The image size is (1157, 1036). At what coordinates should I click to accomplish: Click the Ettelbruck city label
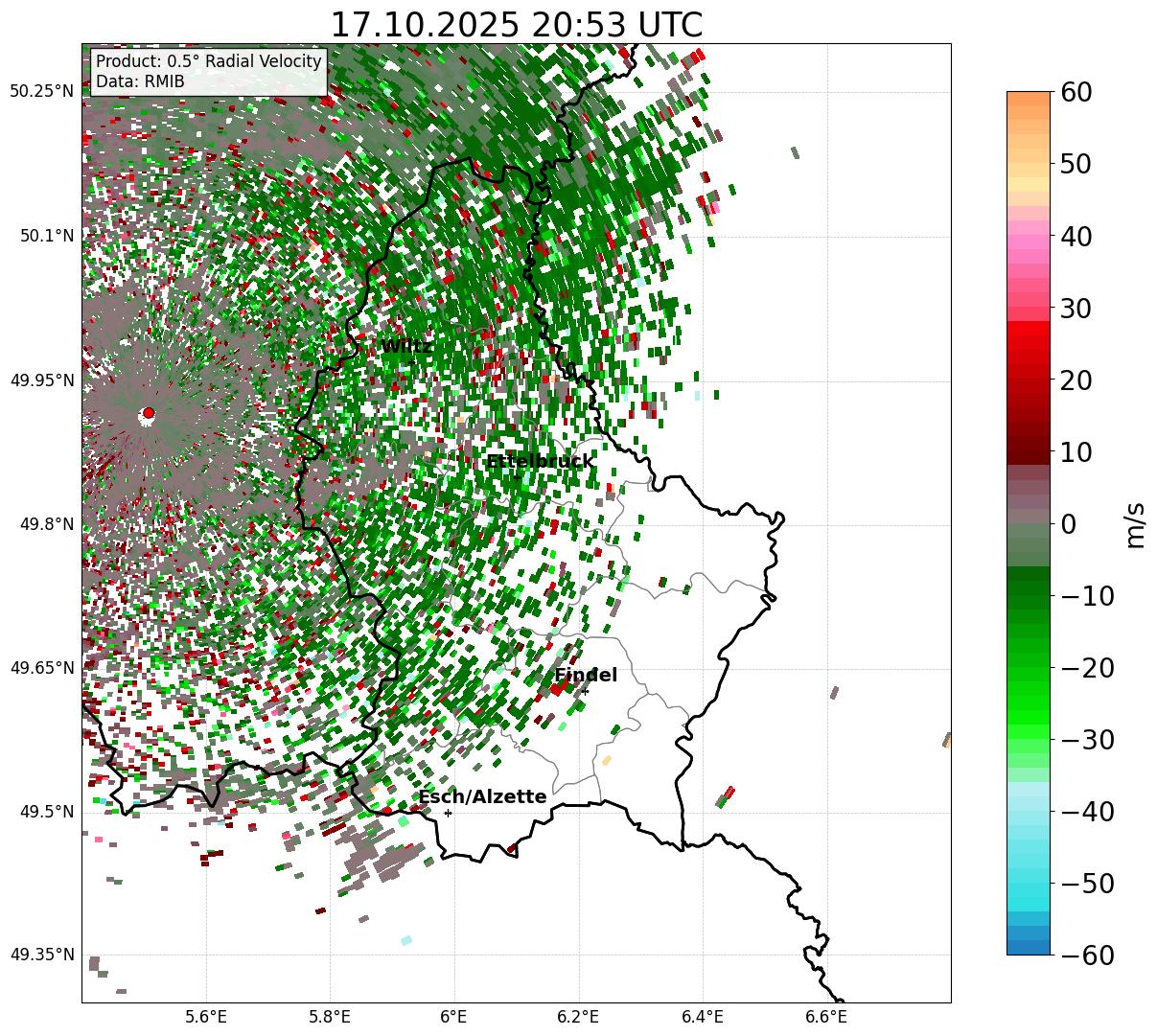point(540,462)
